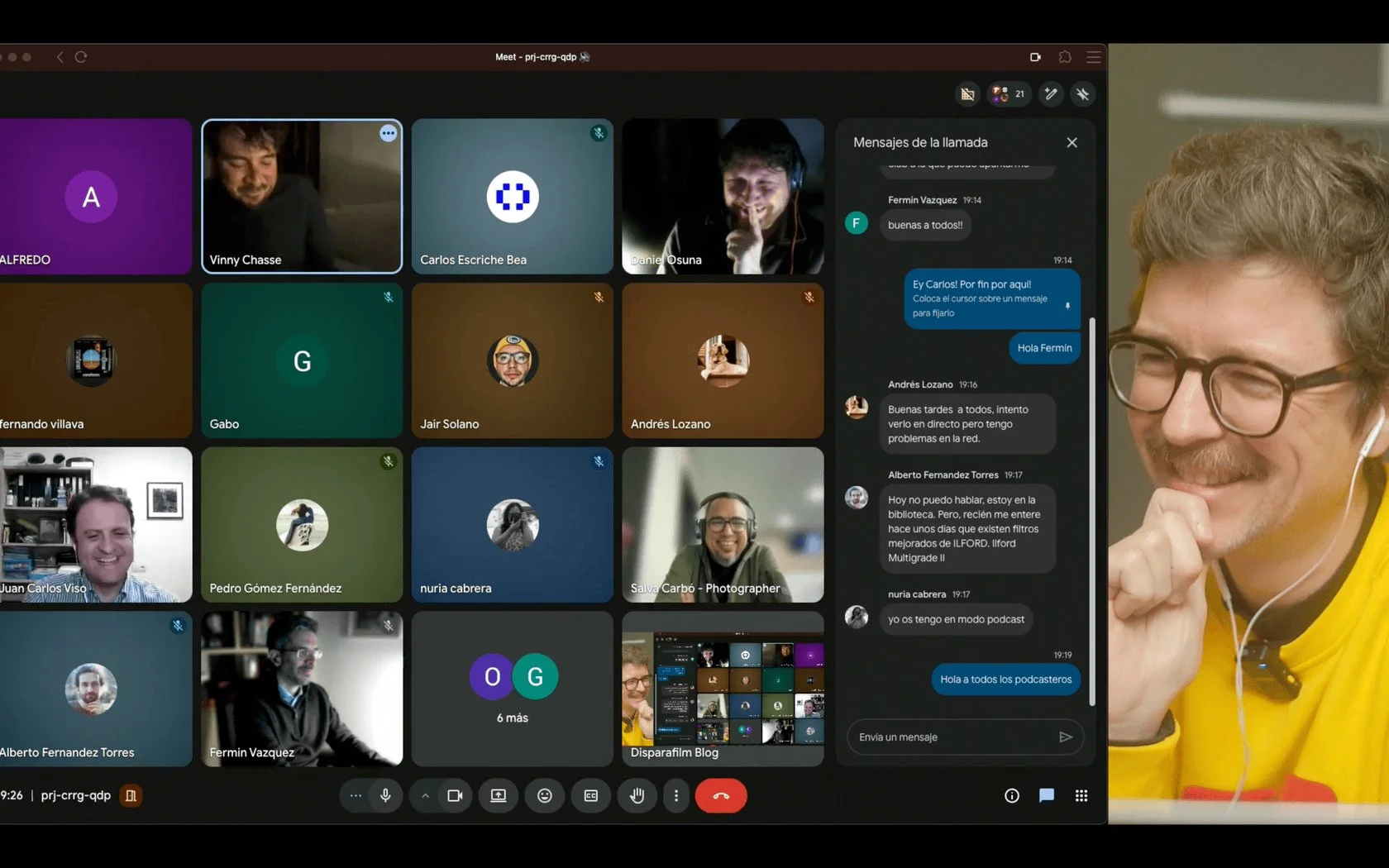Click the ALFREDO participant tile
The height and width of the screenshot is (868, 1389).
(96, 196)
